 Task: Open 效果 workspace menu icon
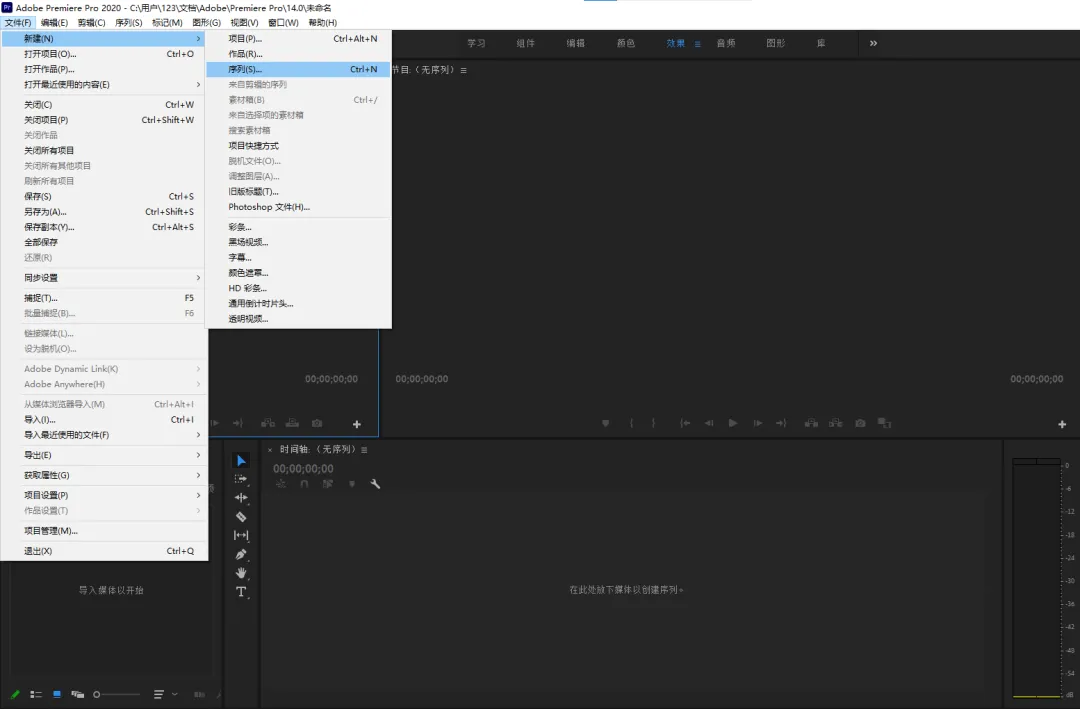pos(698,43)
